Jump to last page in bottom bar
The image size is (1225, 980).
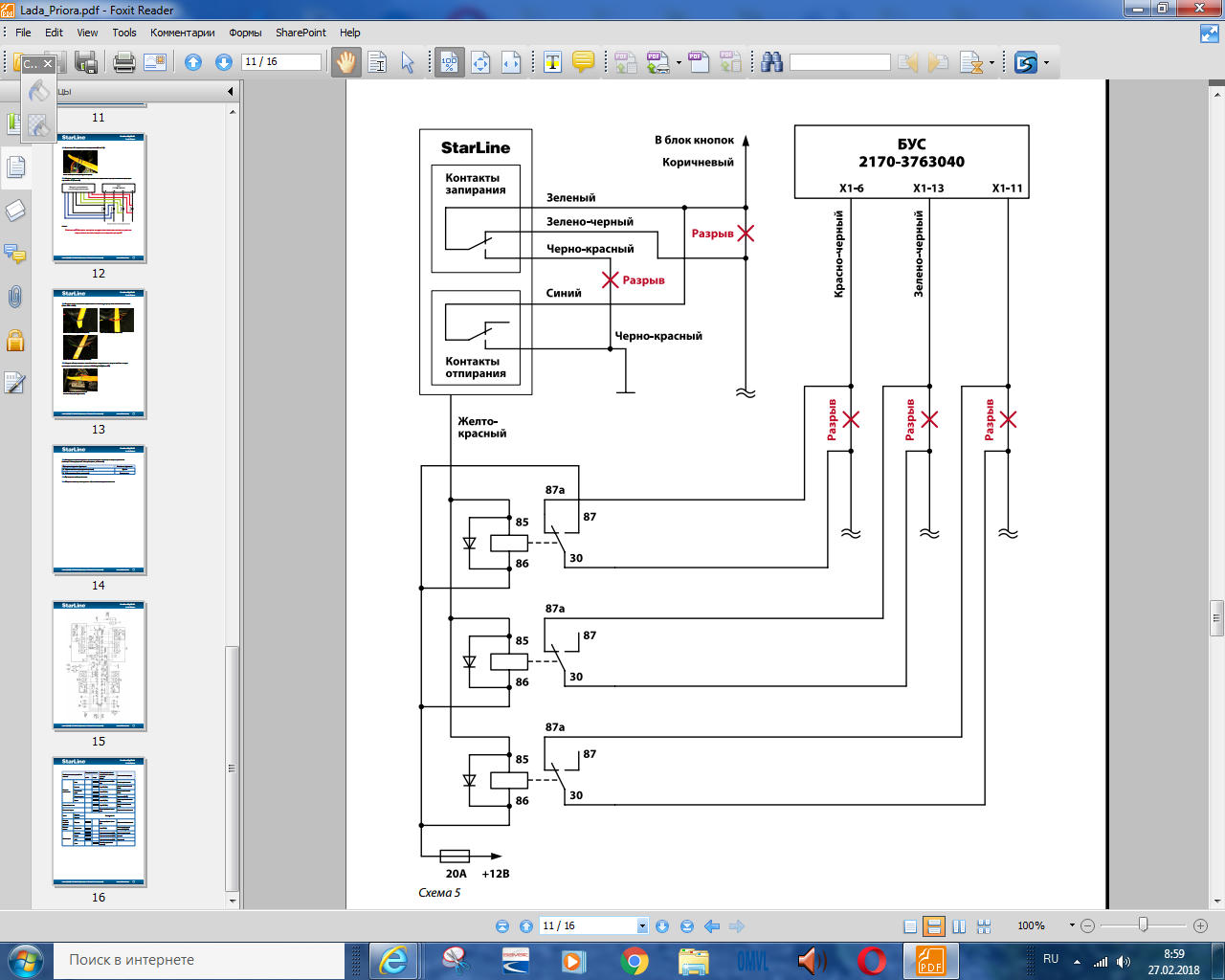[x=686, y=926]
